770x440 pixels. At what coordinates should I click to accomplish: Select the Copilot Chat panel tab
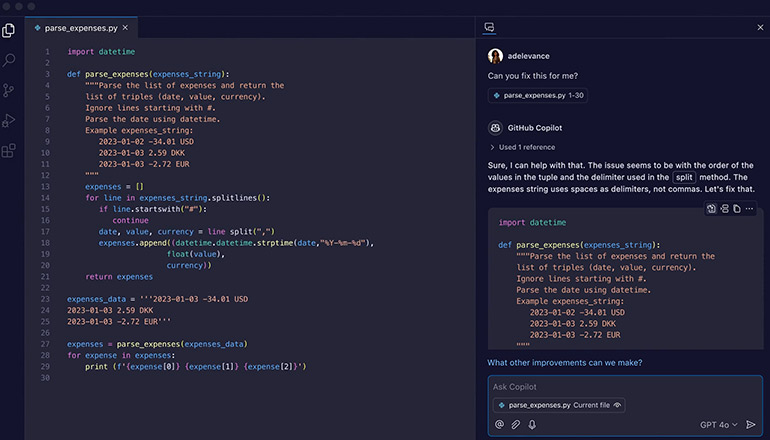tap(489, 28)
